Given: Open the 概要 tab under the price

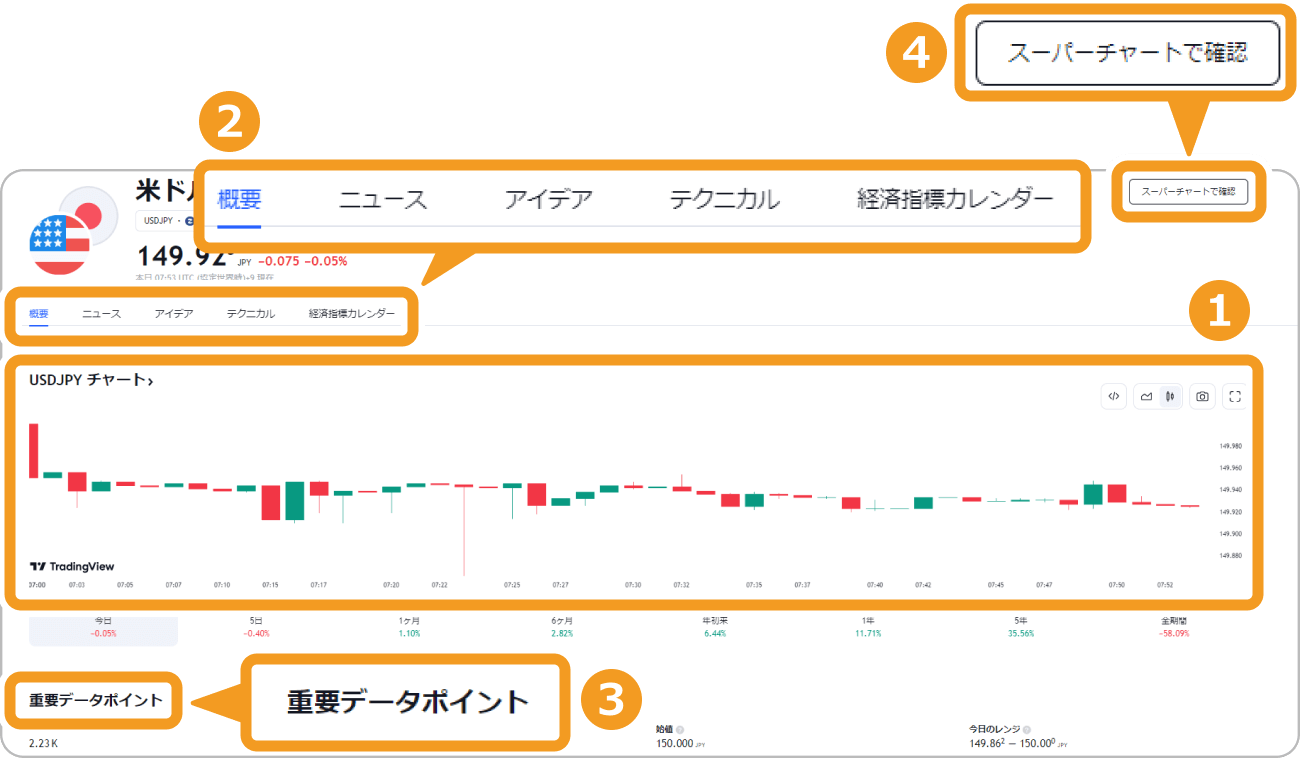Looking at the screenshot, I should click(39, 314).
